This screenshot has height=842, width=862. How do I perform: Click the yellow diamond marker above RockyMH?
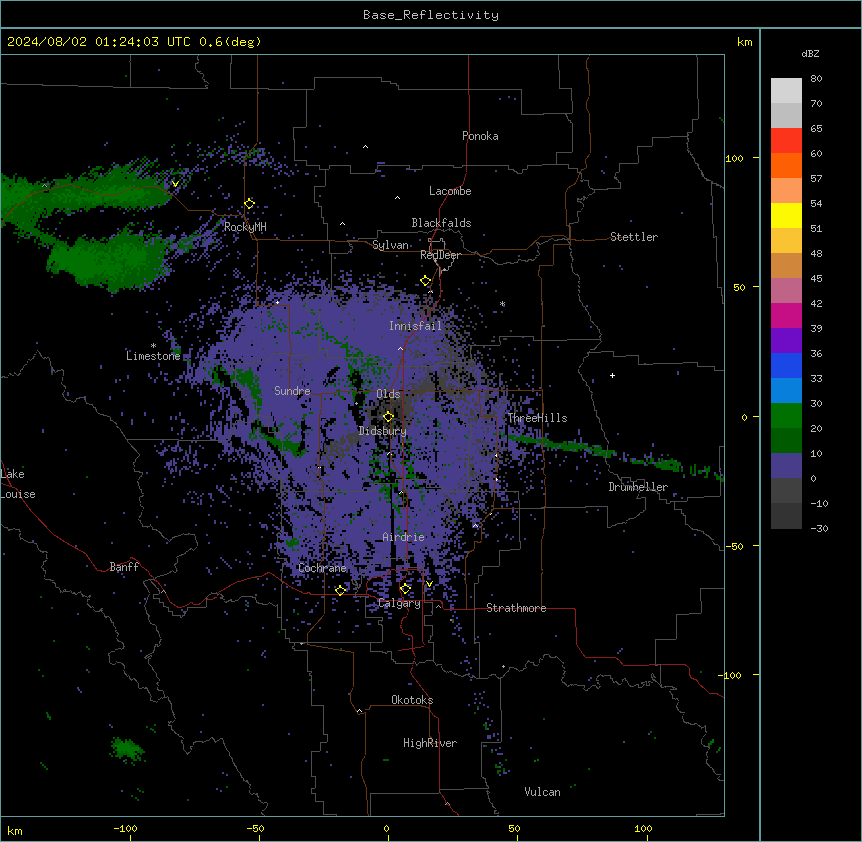coord(250,204)
